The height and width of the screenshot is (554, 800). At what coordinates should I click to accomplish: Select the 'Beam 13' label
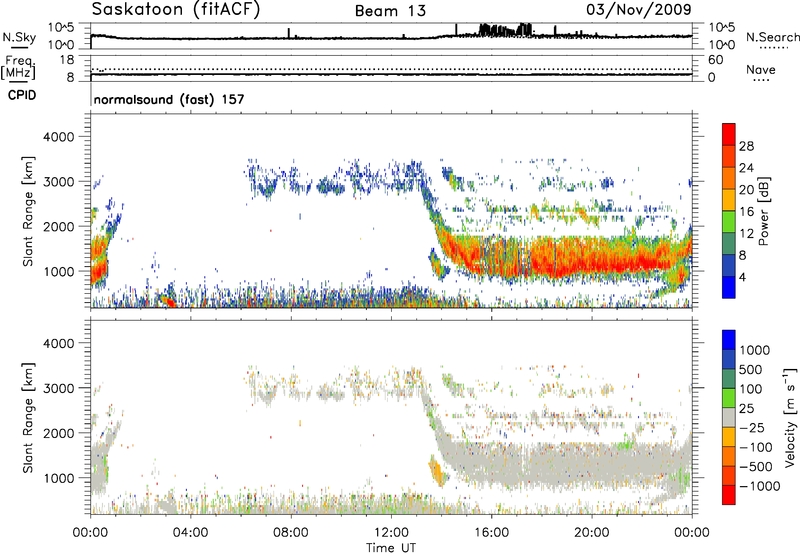390,11
